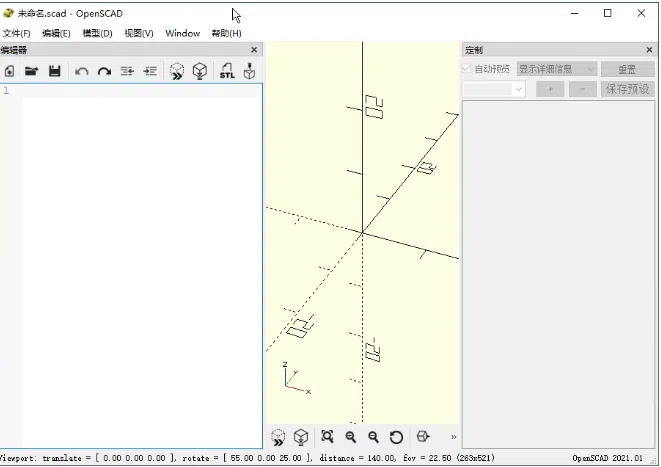This screenshot has height=467, width=661.
Task: View all using the zoom-fit icon
Action: click(328, 437)
